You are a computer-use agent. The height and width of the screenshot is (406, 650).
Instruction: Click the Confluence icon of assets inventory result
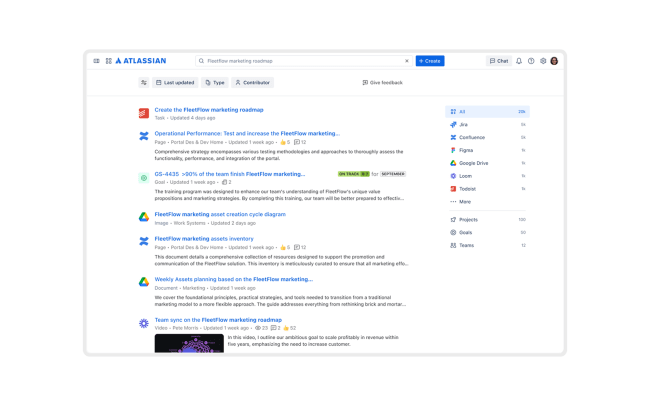144,241
